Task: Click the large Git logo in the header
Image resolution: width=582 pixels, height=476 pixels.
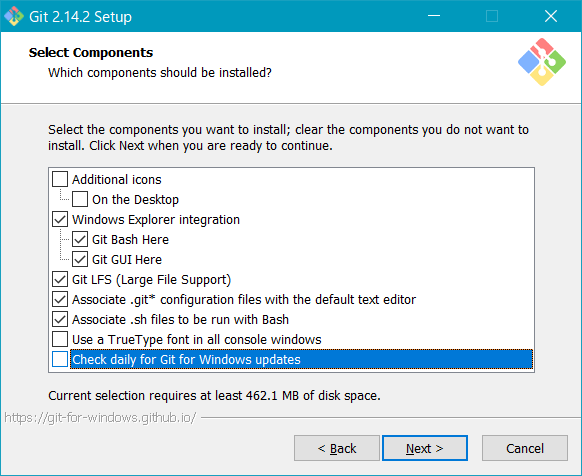Action: (542, 62)
